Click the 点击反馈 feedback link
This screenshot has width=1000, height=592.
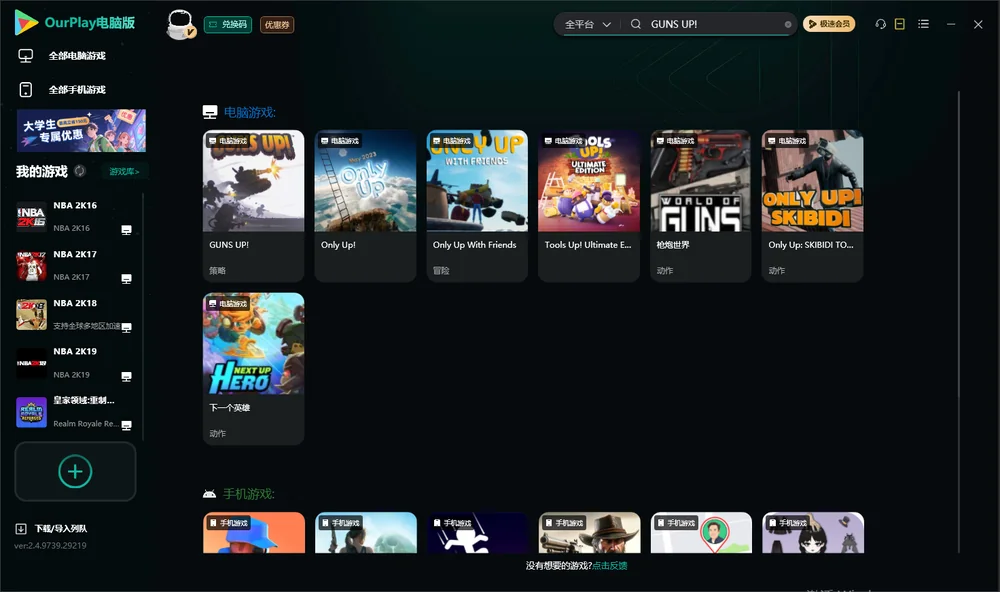pos(610,566)
